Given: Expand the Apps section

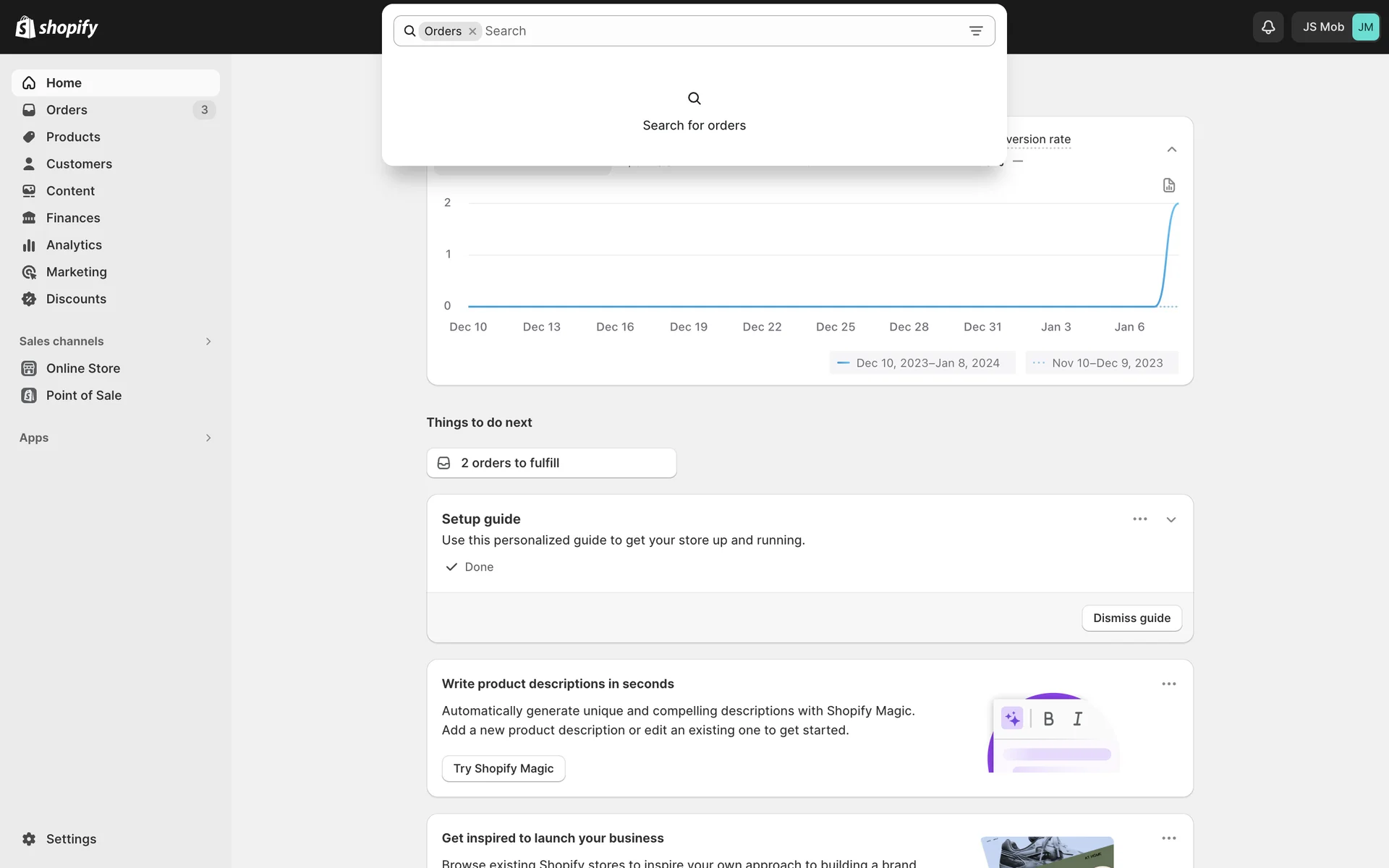Looking at the screenshot, I should tap(208, 438).
